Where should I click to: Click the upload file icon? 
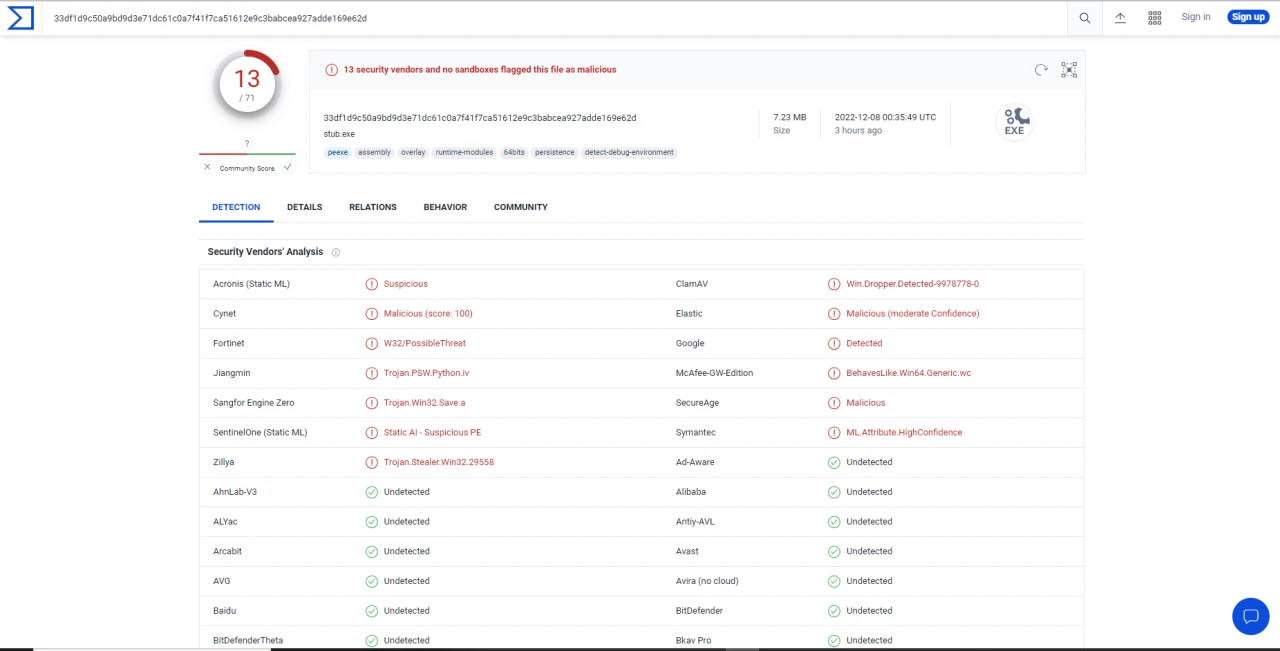click(1120, 18)
